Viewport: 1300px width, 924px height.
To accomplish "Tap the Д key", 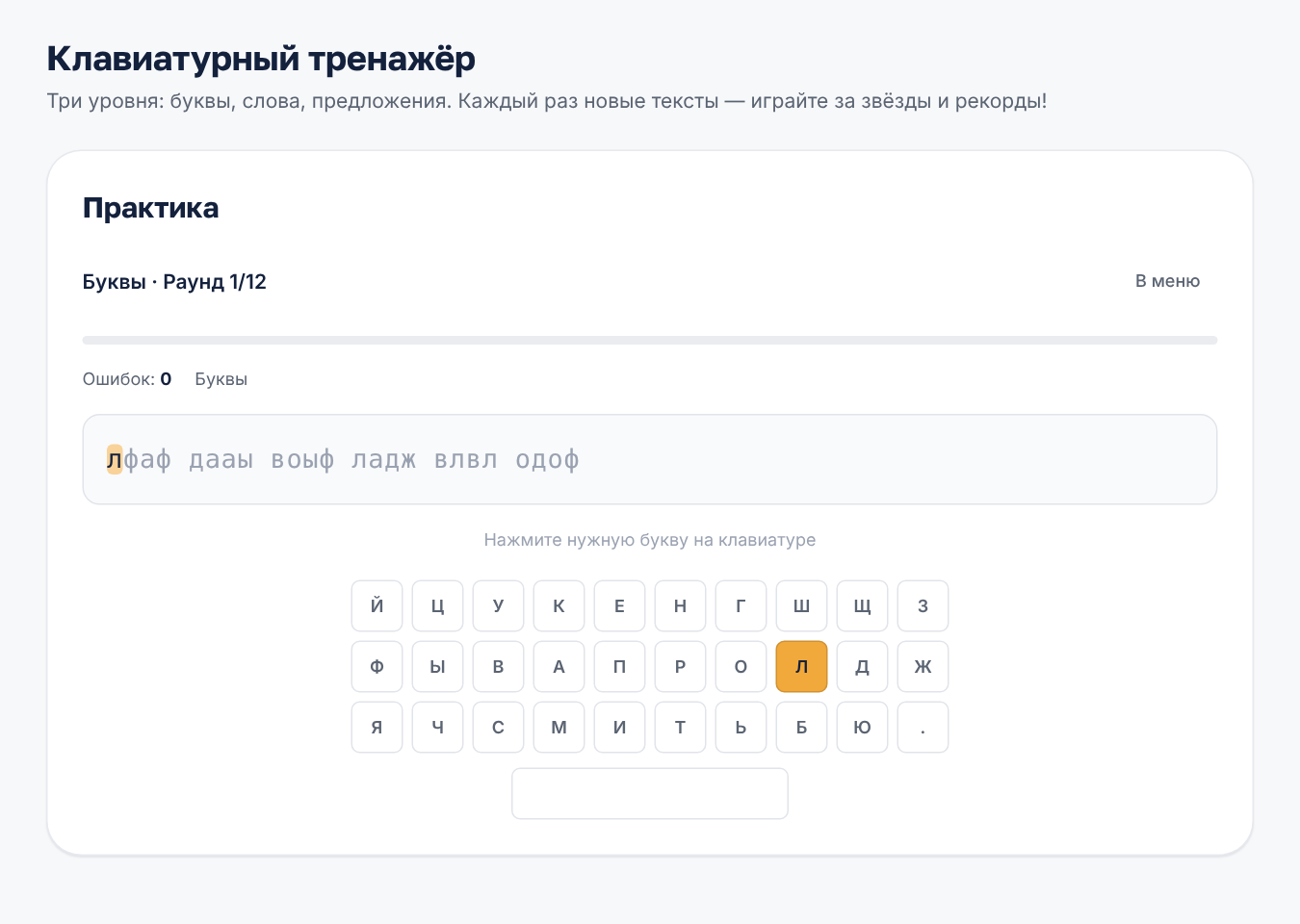I will click(862, 666).
